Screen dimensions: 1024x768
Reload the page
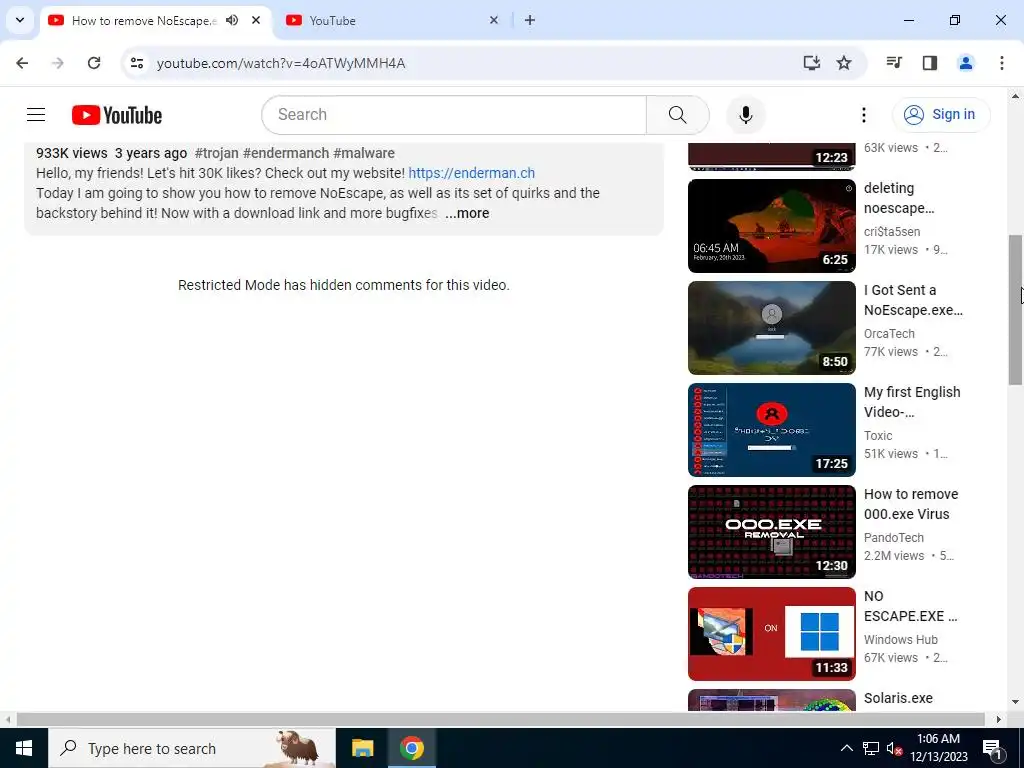94,63
